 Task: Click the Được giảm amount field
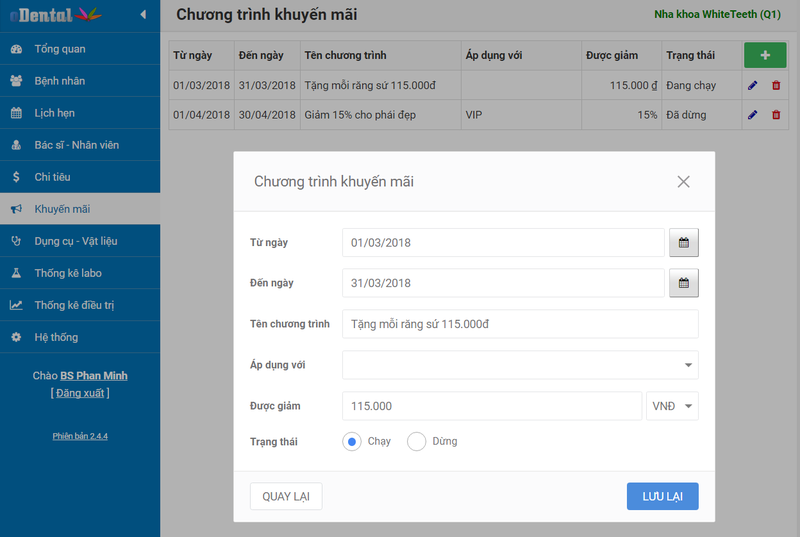[x=492, y=406]
